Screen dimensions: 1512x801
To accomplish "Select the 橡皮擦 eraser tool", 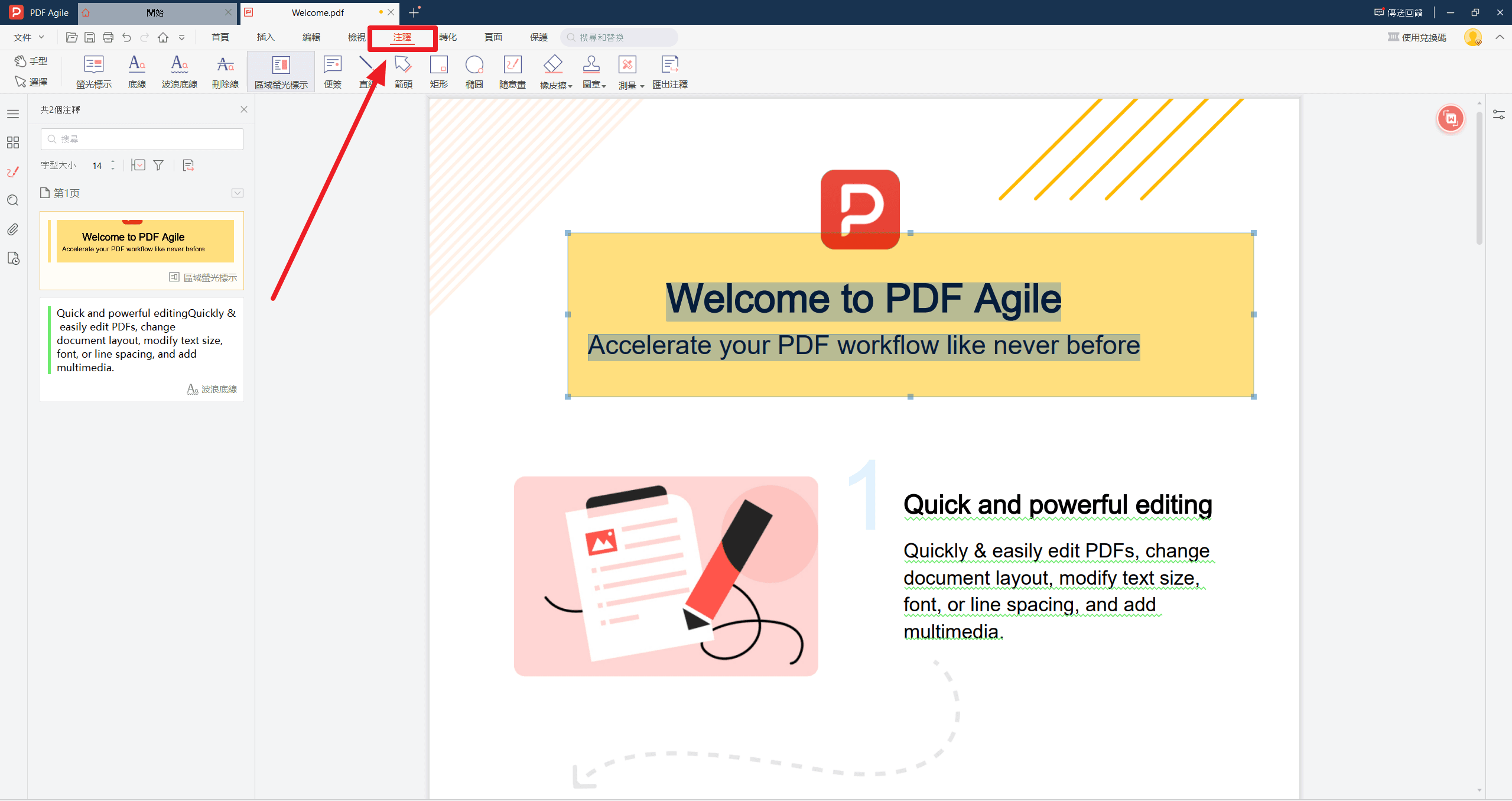I will click(552, 71).
